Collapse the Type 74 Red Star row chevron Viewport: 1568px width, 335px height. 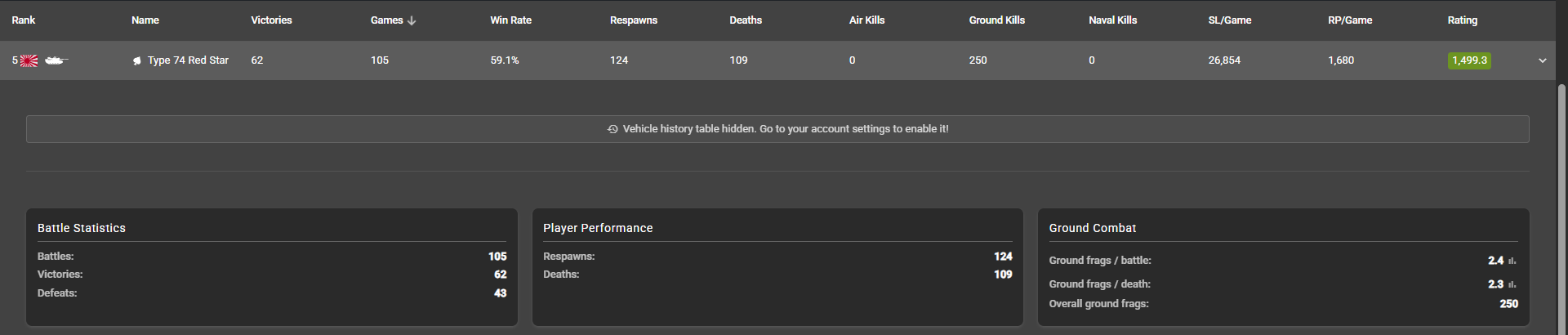(1542, 60)
